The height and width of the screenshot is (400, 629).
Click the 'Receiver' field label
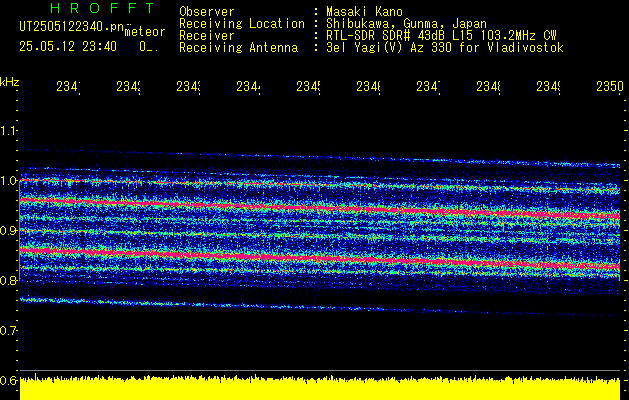click(207, 36)
